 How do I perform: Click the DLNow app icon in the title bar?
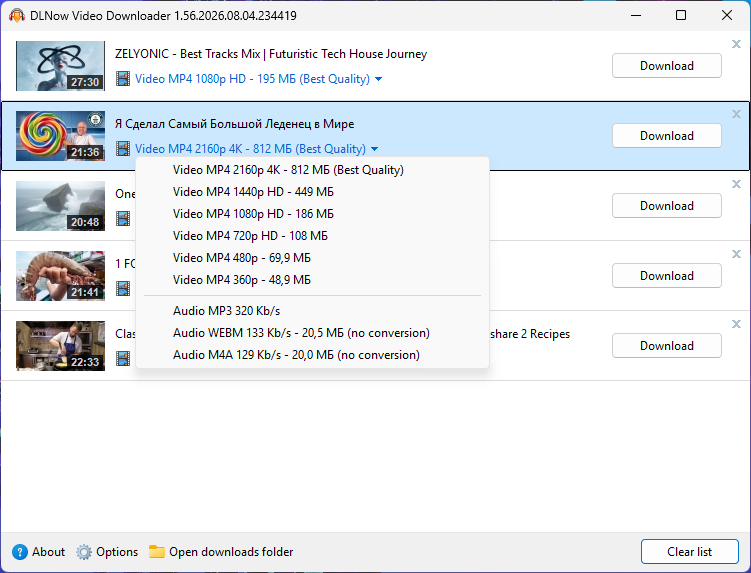17,15
